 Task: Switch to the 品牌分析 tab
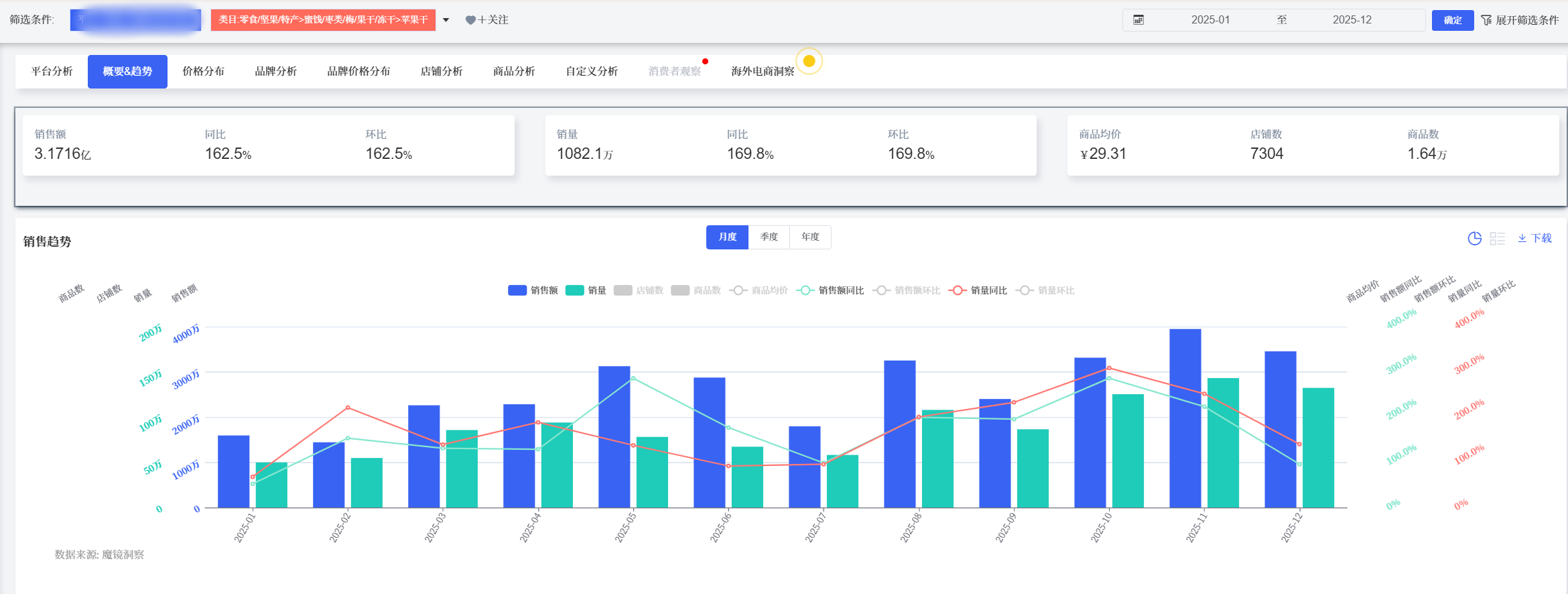(x=275, y=71)
